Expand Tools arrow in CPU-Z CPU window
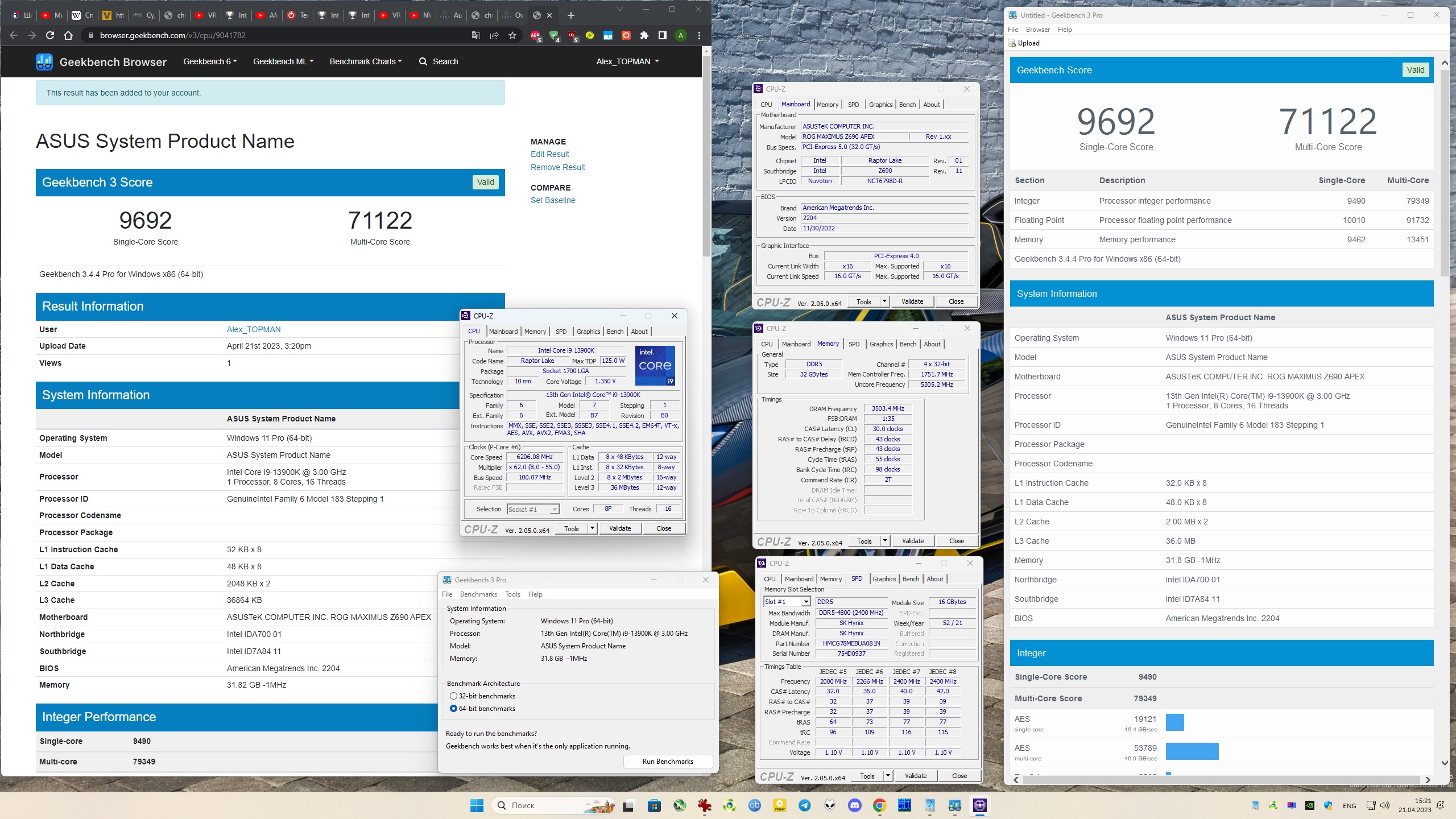Screen dimensions: 1456x819 coord(592,528)
